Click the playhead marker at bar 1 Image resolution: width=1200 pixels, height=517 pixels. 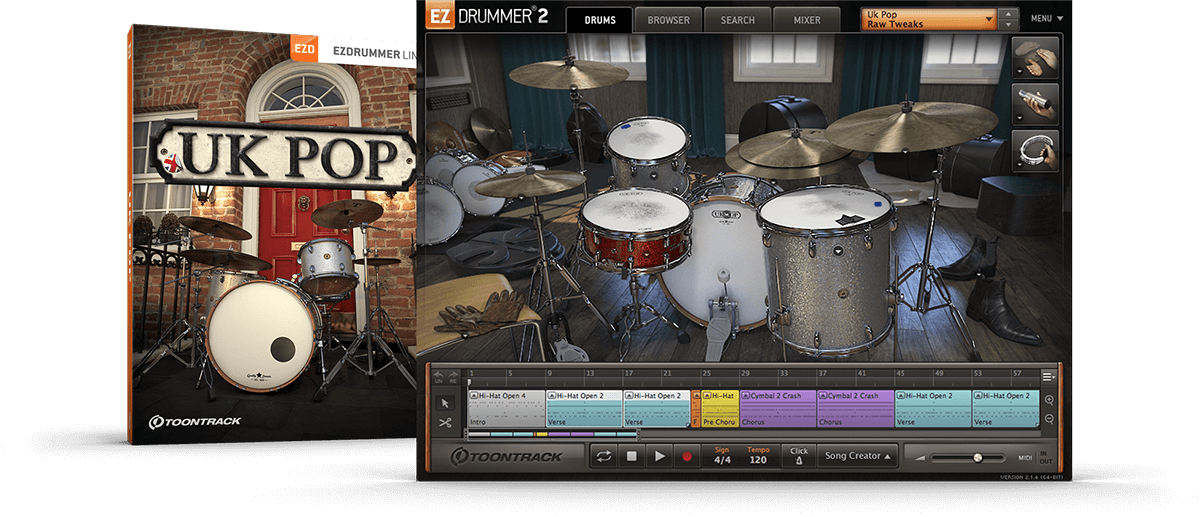pos(469,383)
